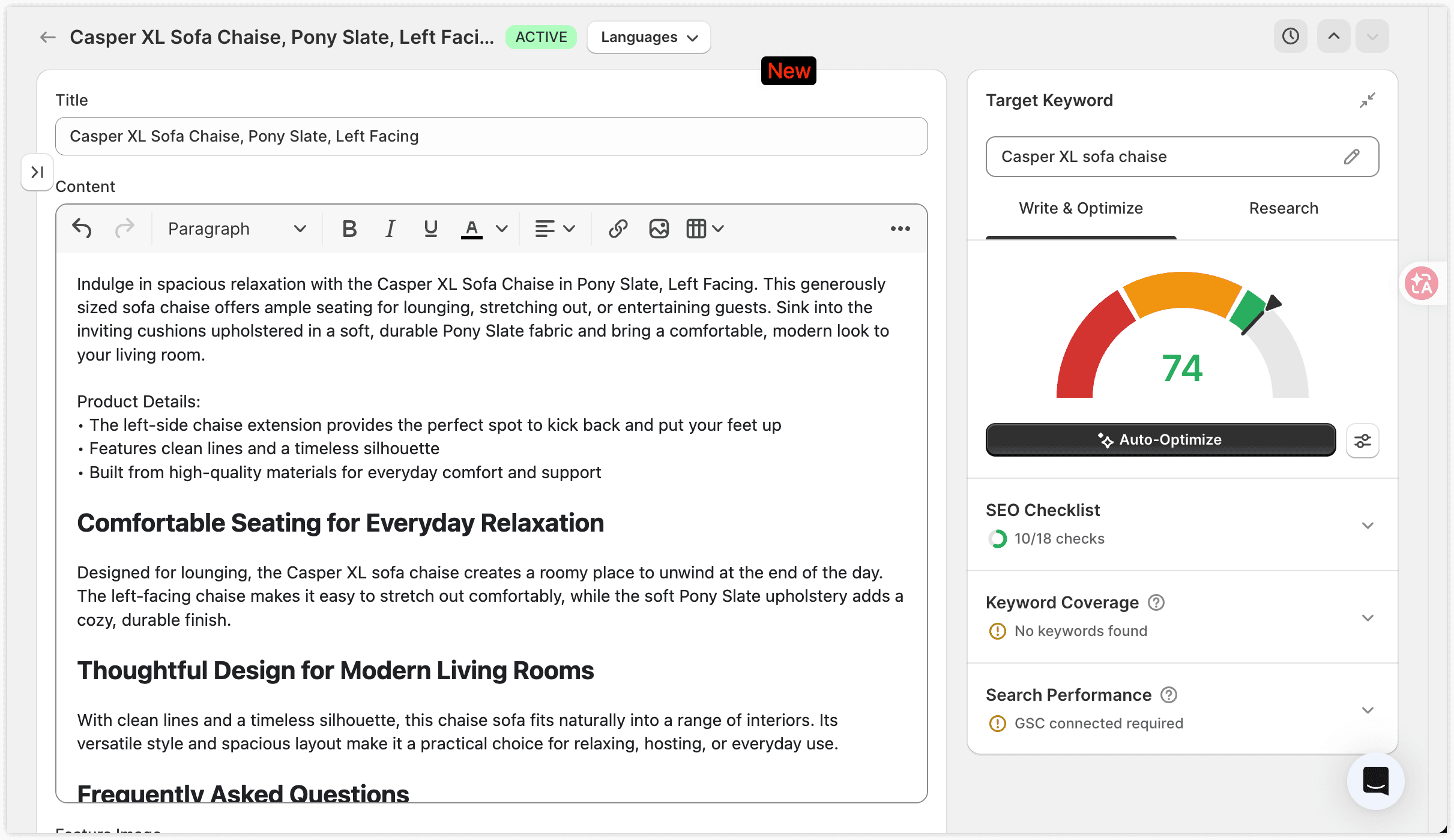Click the page title 'Casper XL Sofa Chaise' header
The width and height of the screenshot is (1454, 840).
pyautogui.click(x=282, y=37)
